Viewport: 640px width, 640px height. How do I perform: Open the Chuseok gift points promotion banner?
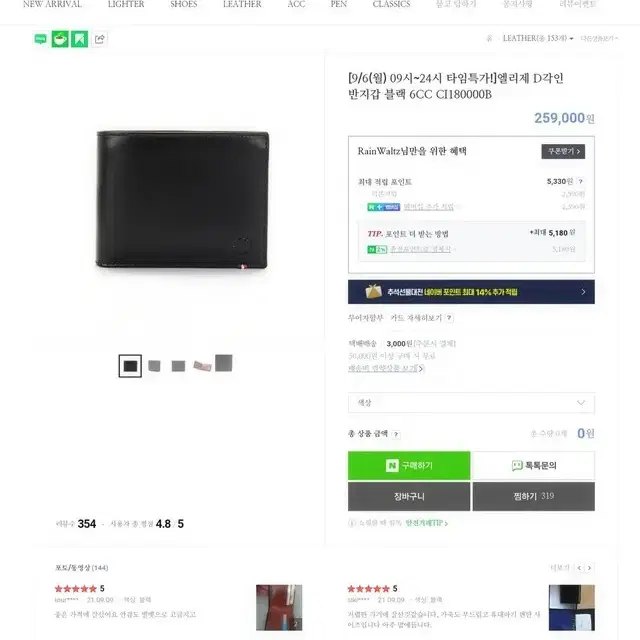click(x=471, y=292)
